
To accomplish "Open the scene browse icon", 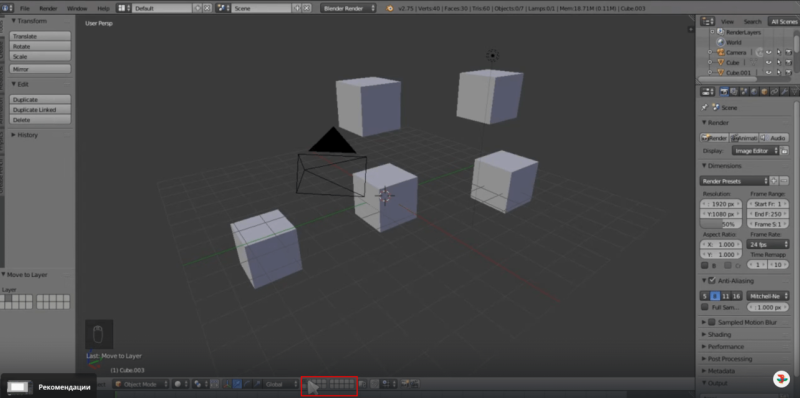I will point(223,8).
